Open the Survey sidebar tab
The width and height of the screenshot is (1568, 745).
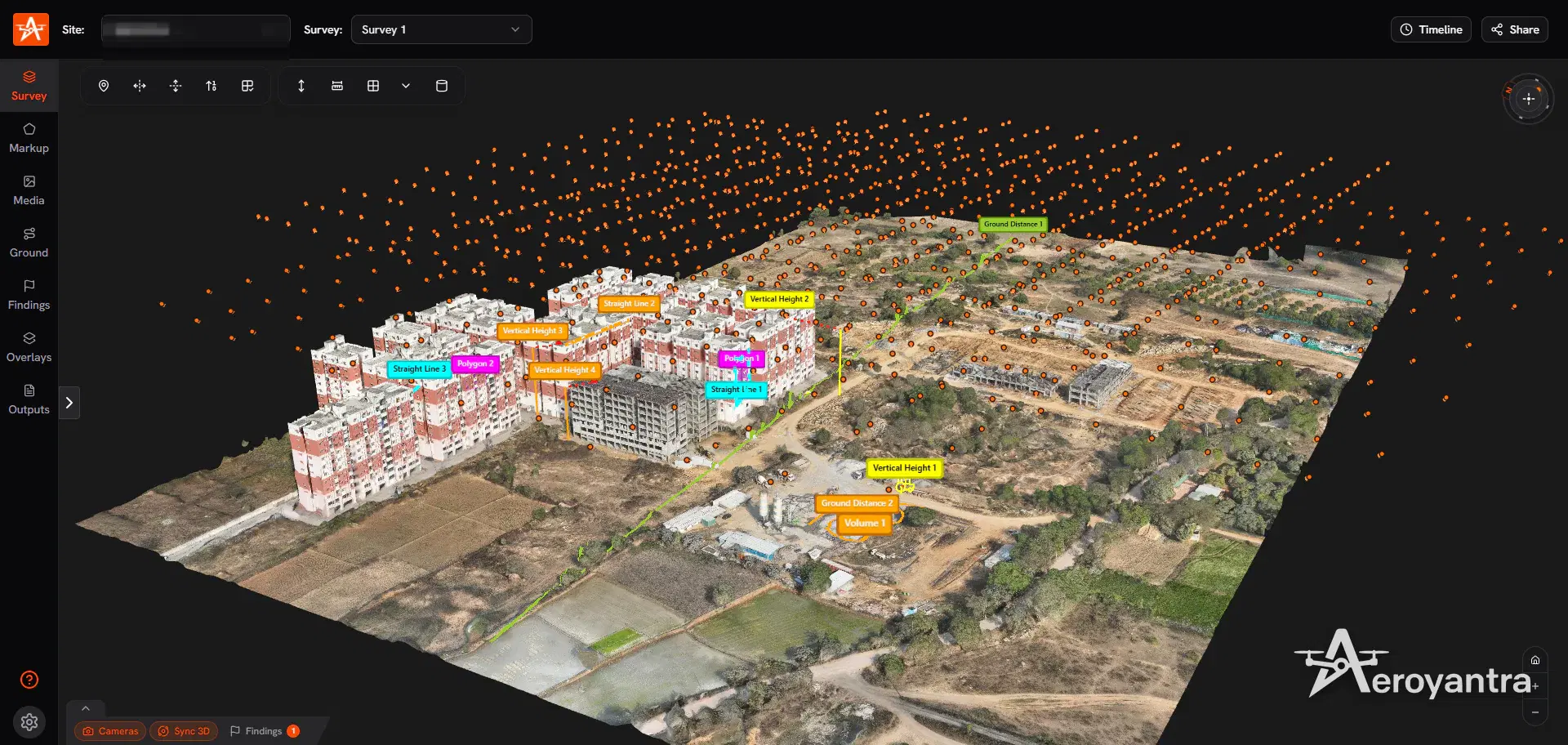pyautogui.click(x=29, y=86)
